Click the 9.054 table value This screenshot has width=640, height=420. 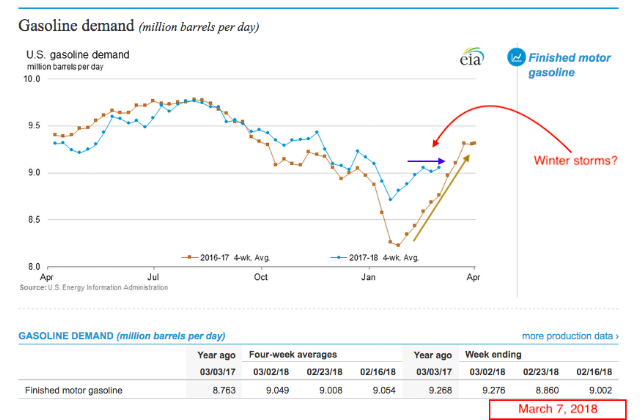pos(384,390)
